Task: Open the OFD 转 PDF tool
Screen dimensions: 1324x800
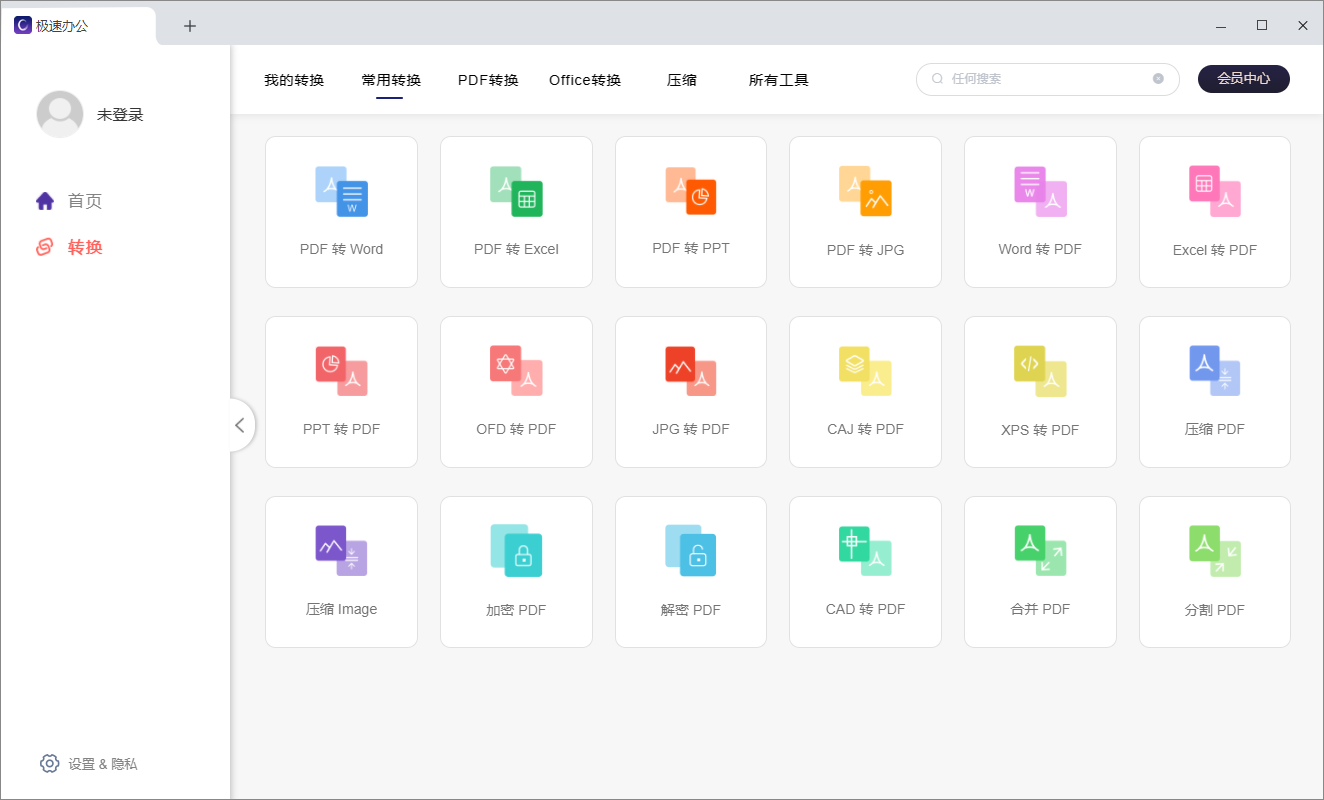Action: tap(516, 392)
